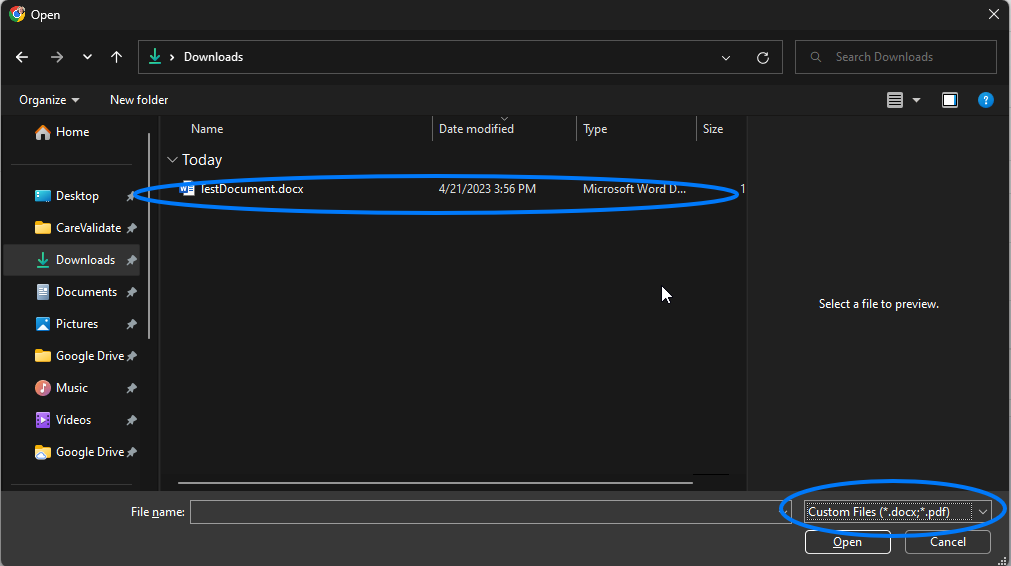
Task: Go back with the left arrow
Action: (22, 57)
